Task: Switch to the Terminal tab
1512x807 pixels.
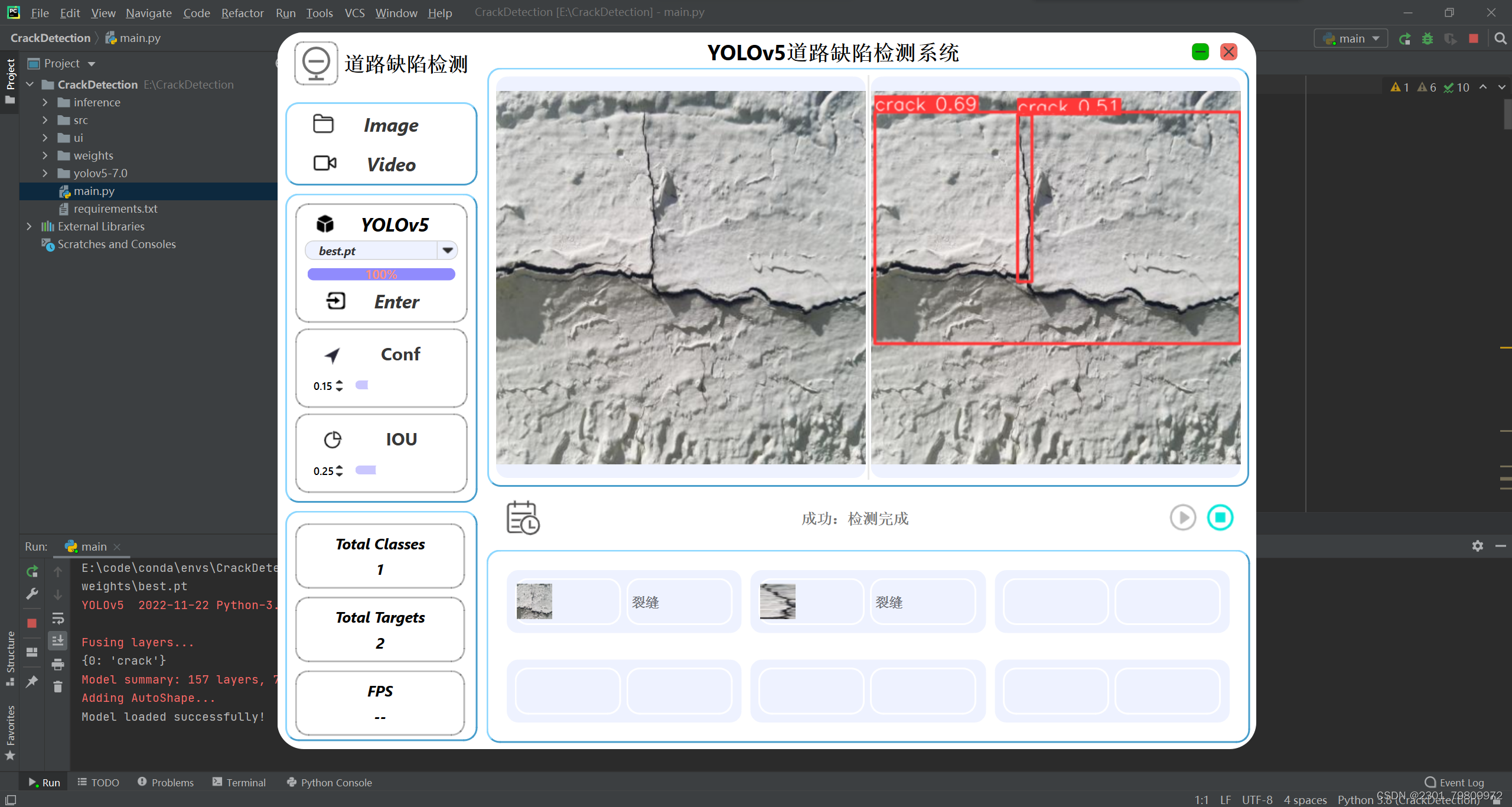Action: coord(239,782)
